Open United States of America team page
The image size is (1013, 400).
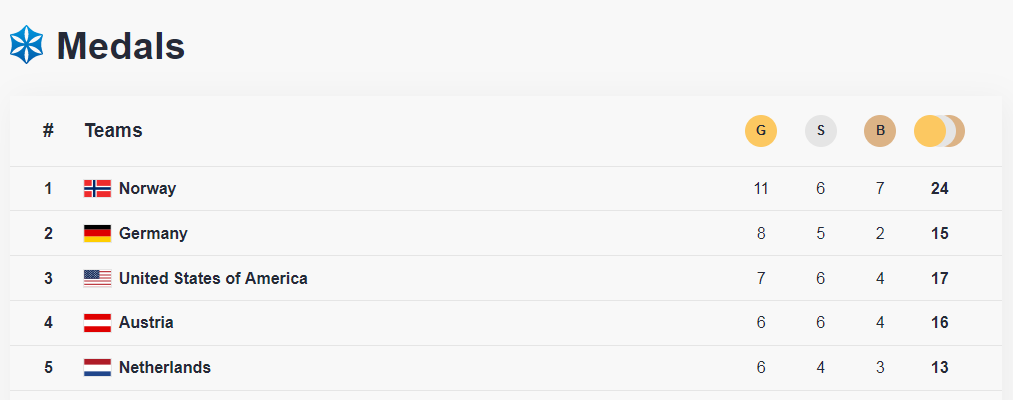coord(213,279)
